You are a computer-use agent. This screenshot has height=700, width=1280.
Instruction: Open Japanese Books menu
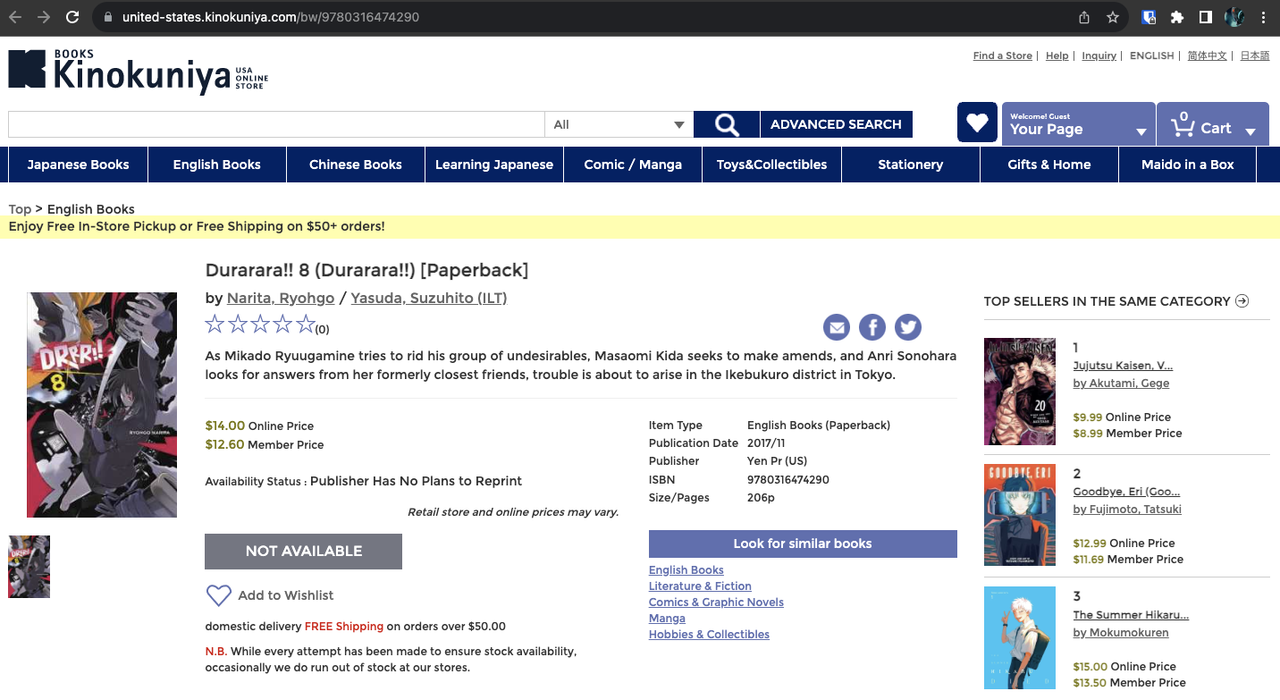pyautogui.click(x=78, y=165)
